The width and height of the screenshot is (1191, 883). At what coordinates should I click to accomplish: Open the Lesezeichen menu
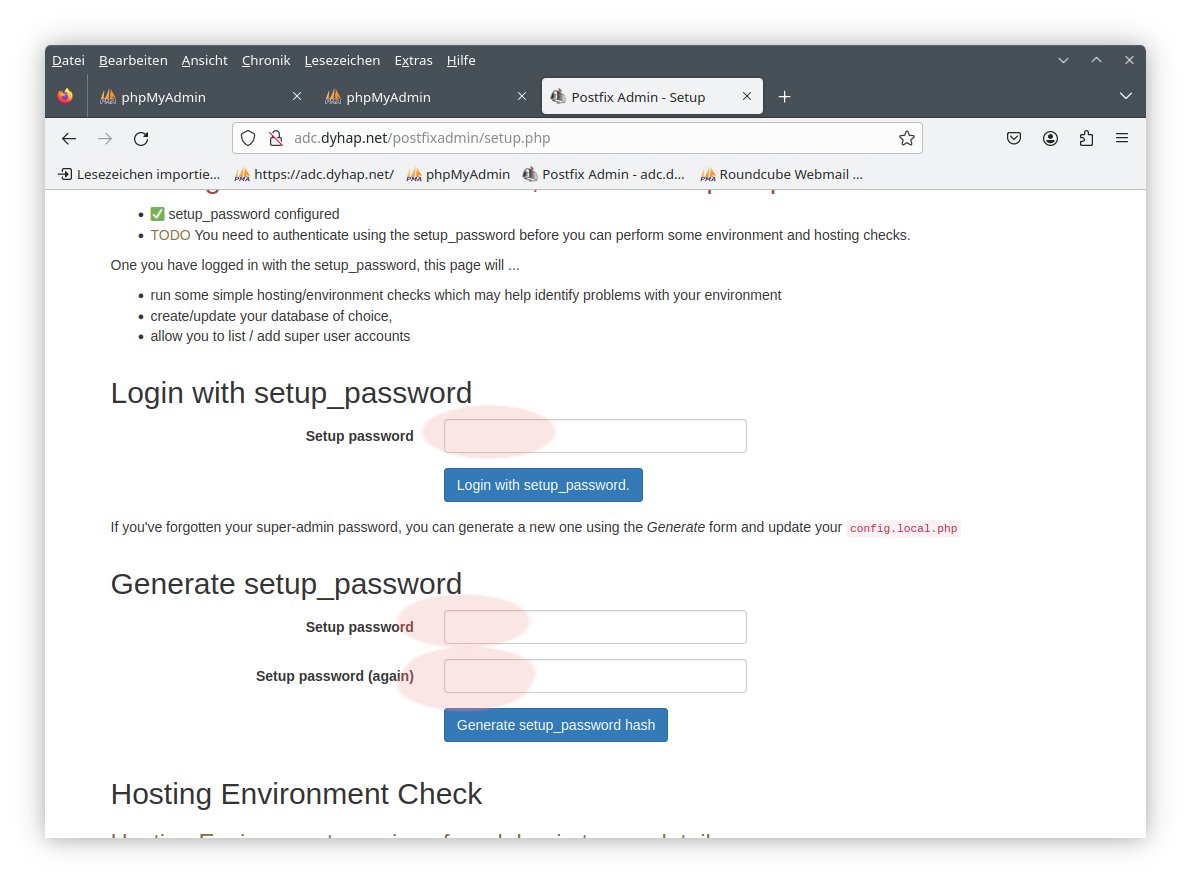point(342,61)
